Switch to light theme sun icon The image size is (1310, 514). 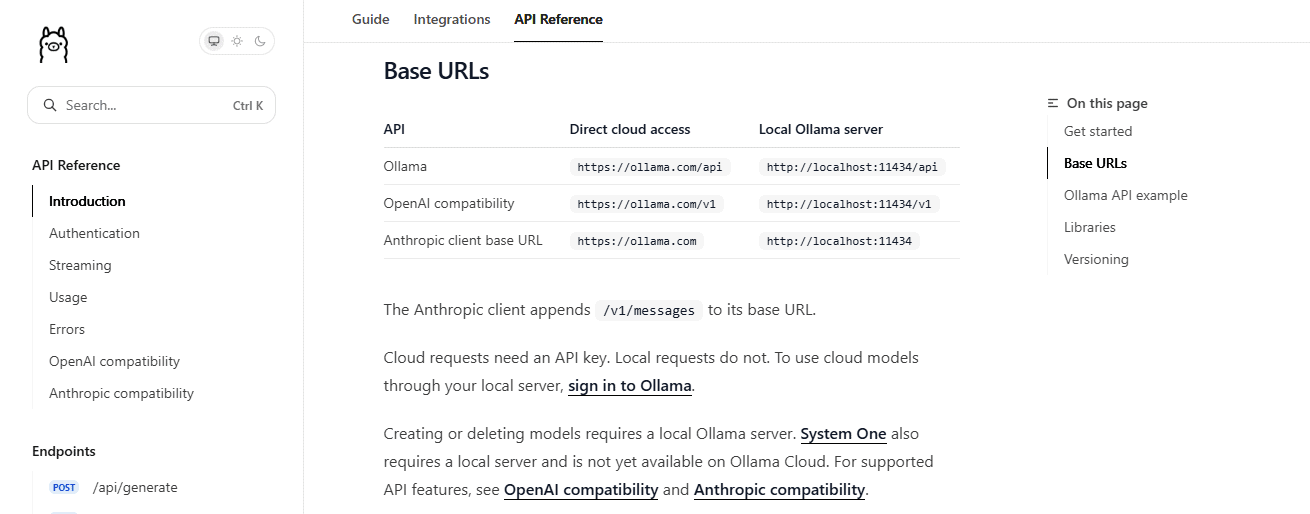237,41
